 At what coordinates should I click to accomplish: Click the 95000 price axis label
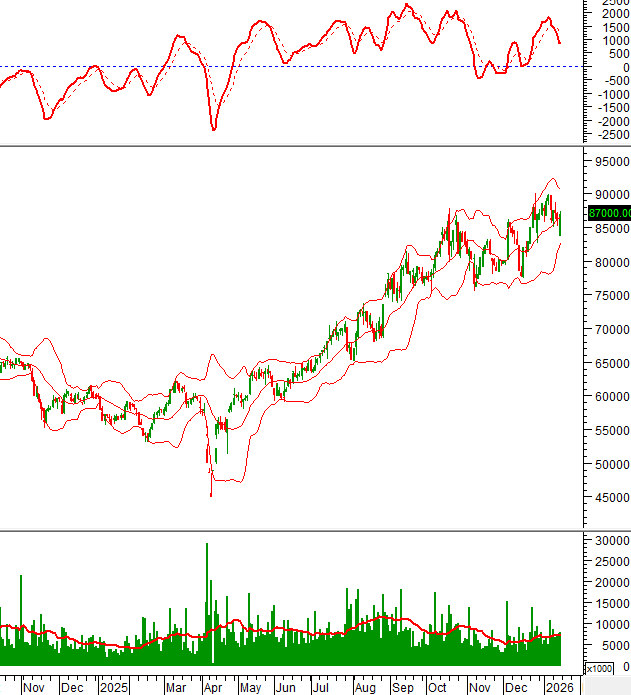pyautogui.click(x=610, y=161)
